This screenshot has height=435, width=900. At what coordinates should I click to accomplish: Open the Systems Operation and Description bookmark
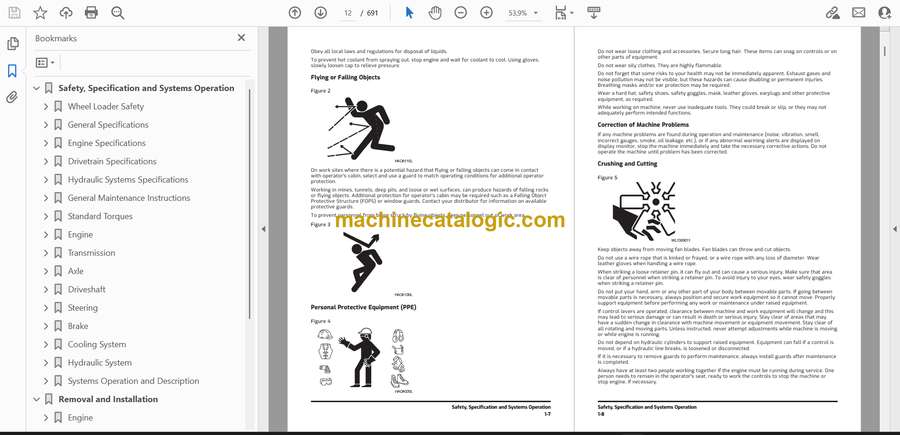point(133,381)
